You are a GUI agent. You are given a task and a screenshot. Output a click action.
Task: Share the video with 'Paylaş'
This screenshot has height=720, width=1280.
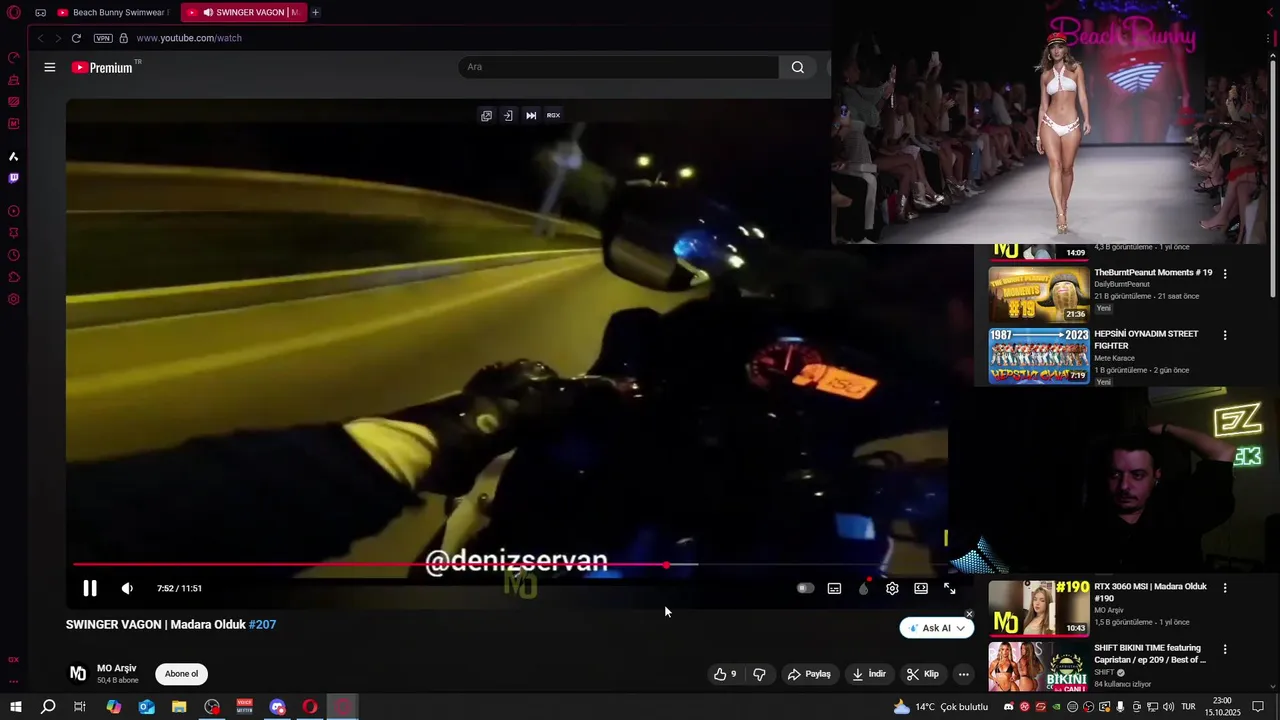809,674
